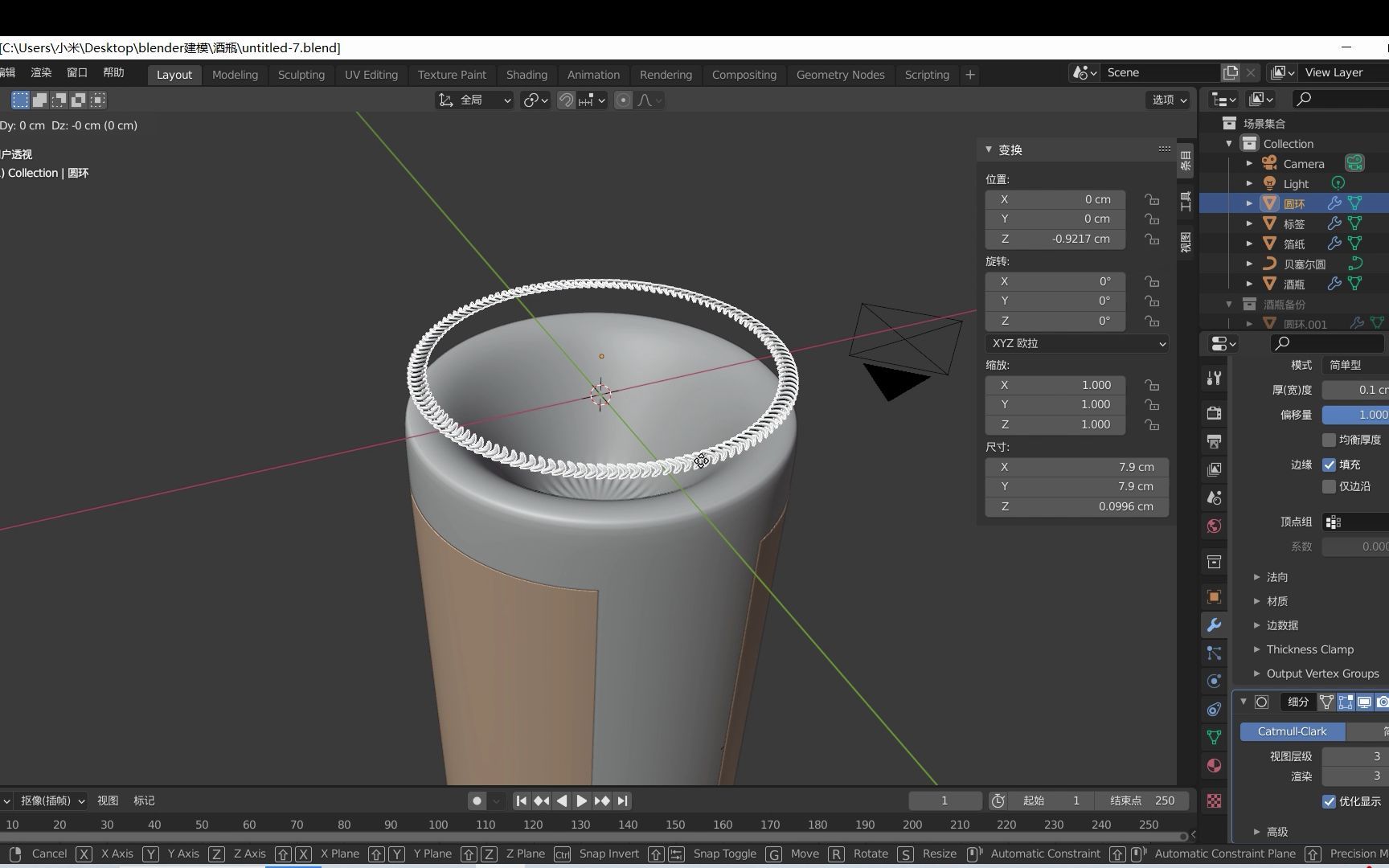Click the Catmull-Clark subdivision button

pos(1291,731)
